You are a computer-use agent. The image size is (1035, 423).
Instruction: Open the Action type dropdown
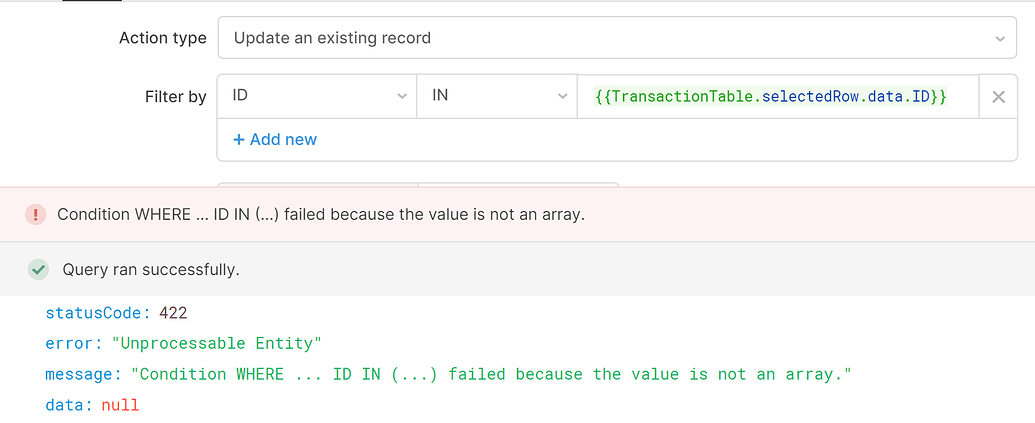pos(617,38)
